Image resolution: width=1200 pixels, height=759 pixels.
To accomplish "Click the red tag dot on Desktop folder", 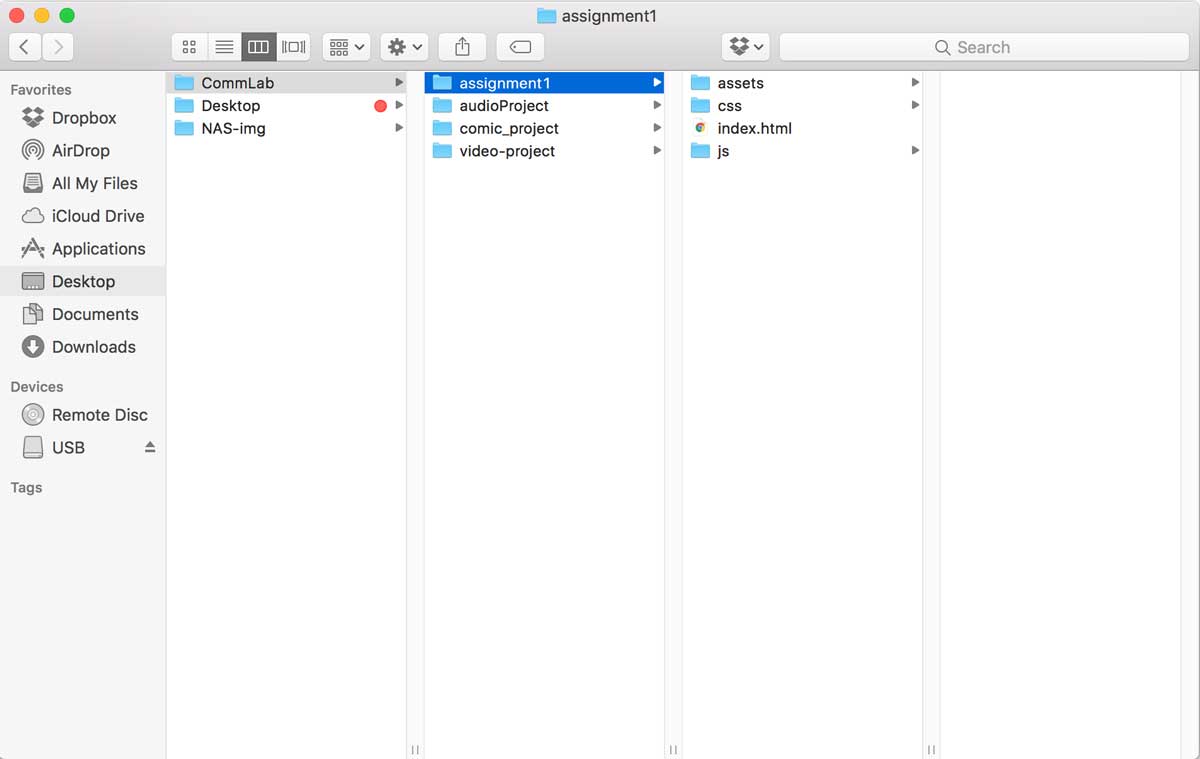I will click(x=380, y=106).
